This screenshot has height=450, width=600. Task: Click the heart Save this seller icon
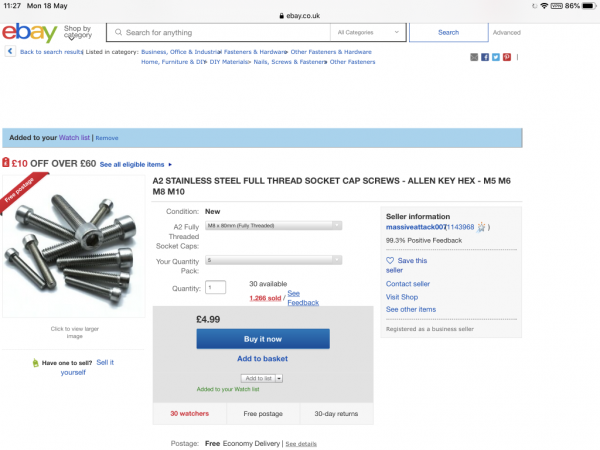tap(390, 260)
